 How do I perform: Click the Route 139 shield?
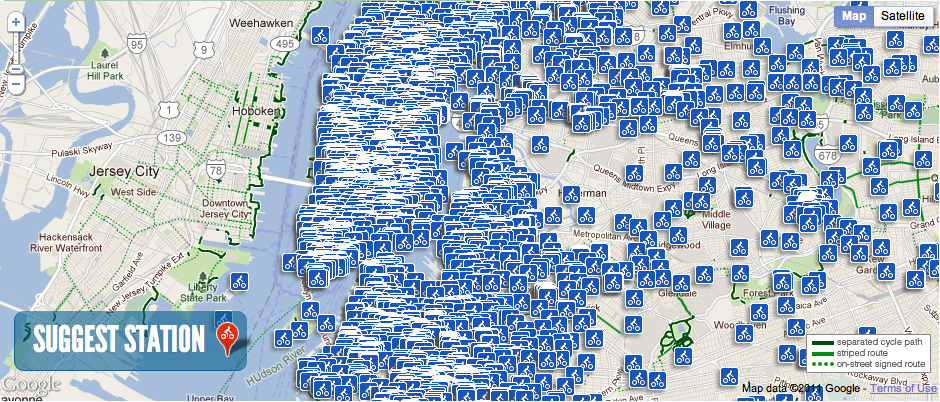(x=173, y=138)
